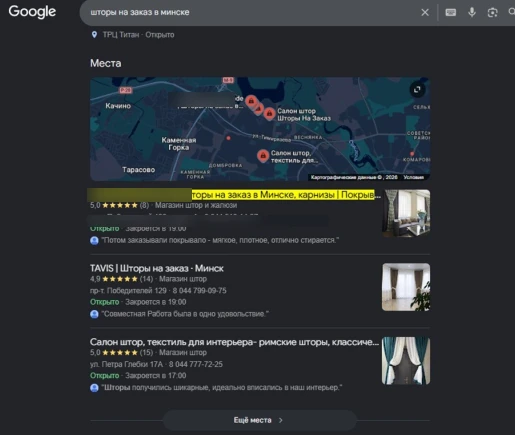The height and width of the screenshot is (435, 515).
Task: Click map label Качино
Action: pyautogui.click(x=118, y=106)
